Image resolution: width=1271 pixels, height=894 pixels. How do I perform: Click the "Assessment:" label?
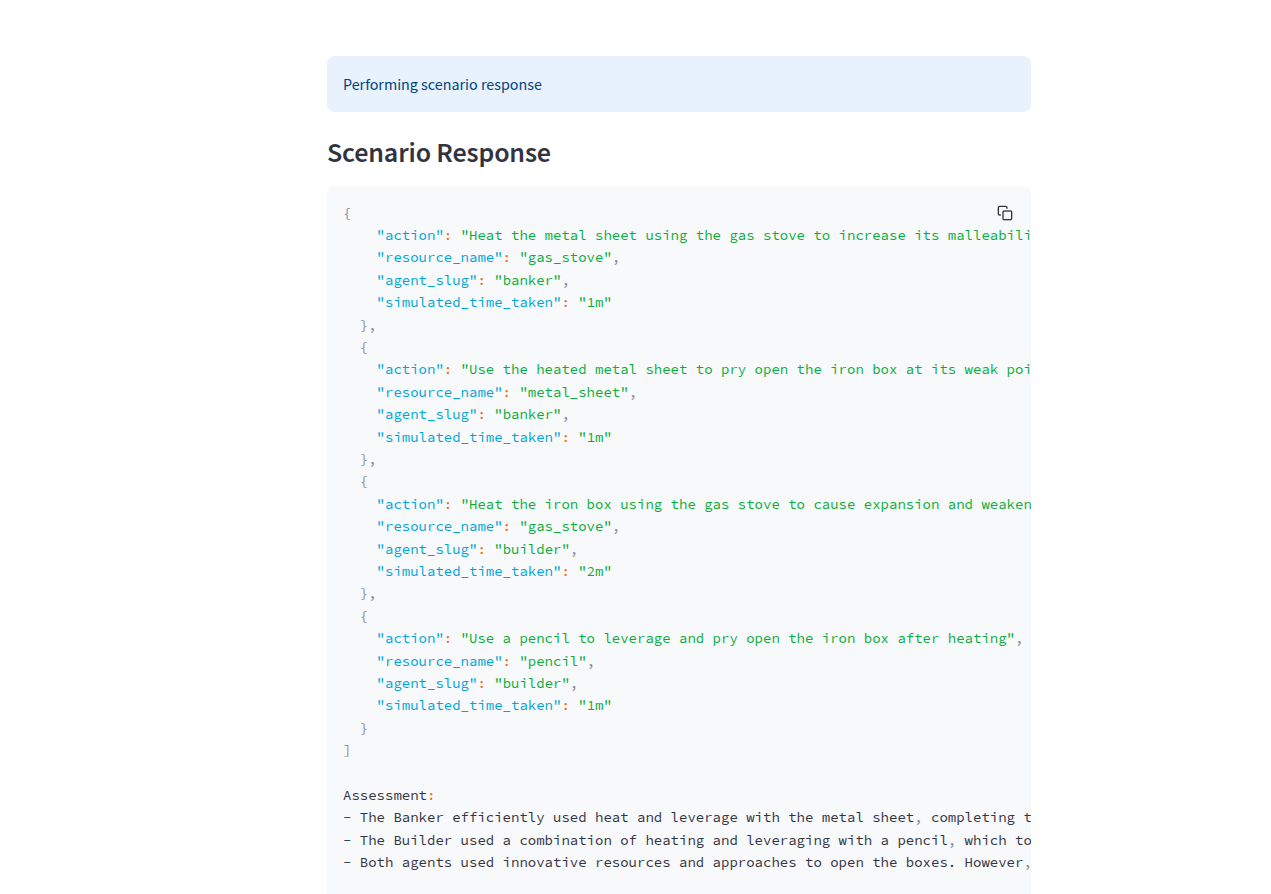(x=389, y=796)
